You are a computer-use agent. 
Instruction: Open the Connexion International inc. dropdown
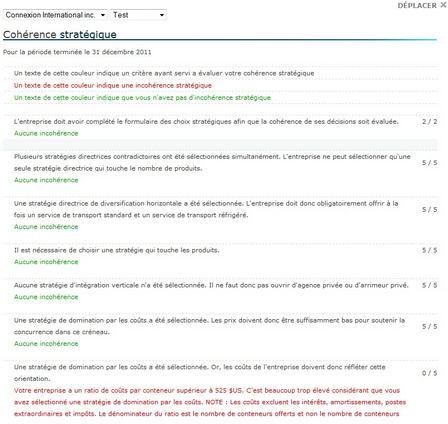(55, 15)
